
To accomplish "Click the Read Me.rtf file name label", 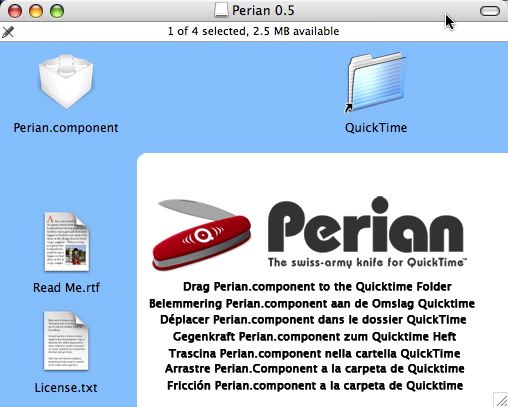I will 66,287.
